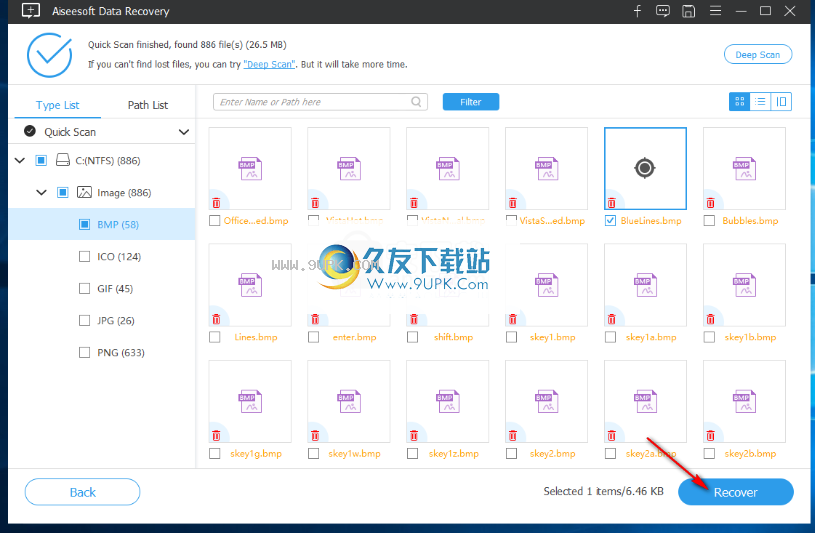Click the Image category icon
This screenshot has width=815, height=535.
(84, 192)
